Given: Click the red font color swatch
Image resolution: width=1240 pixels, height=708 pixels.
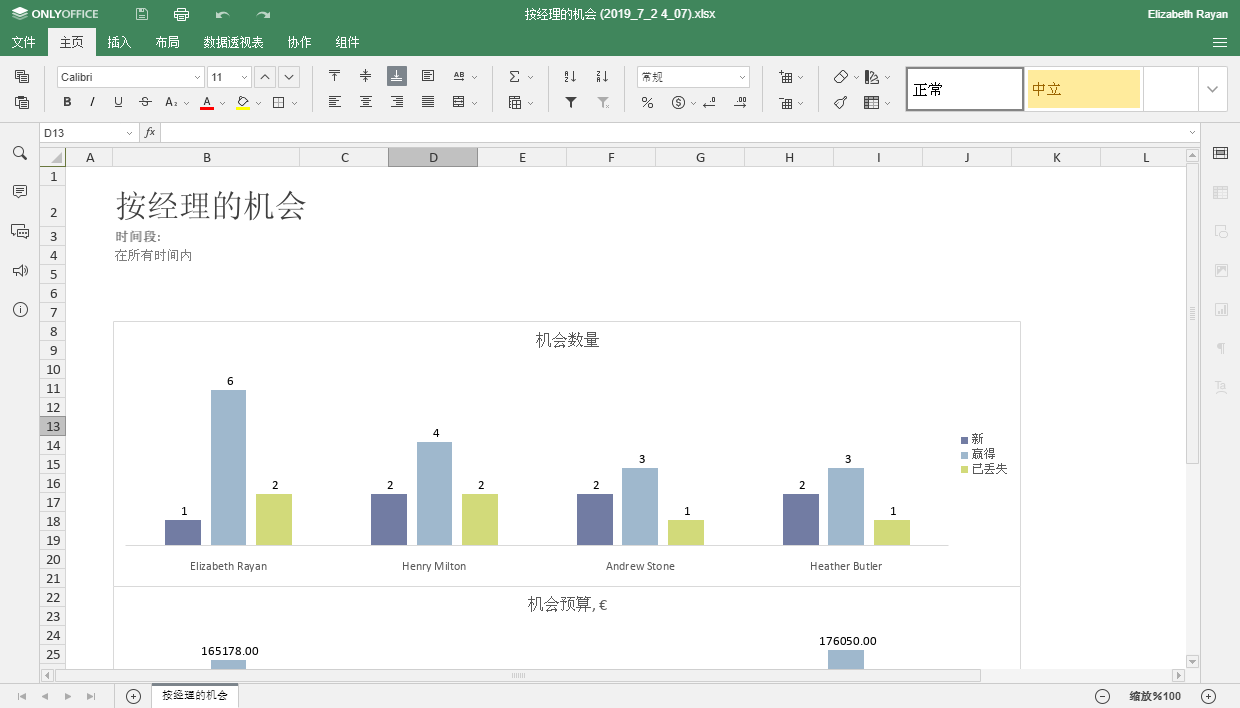Looking at the screenshot, I should pos(207,102).
